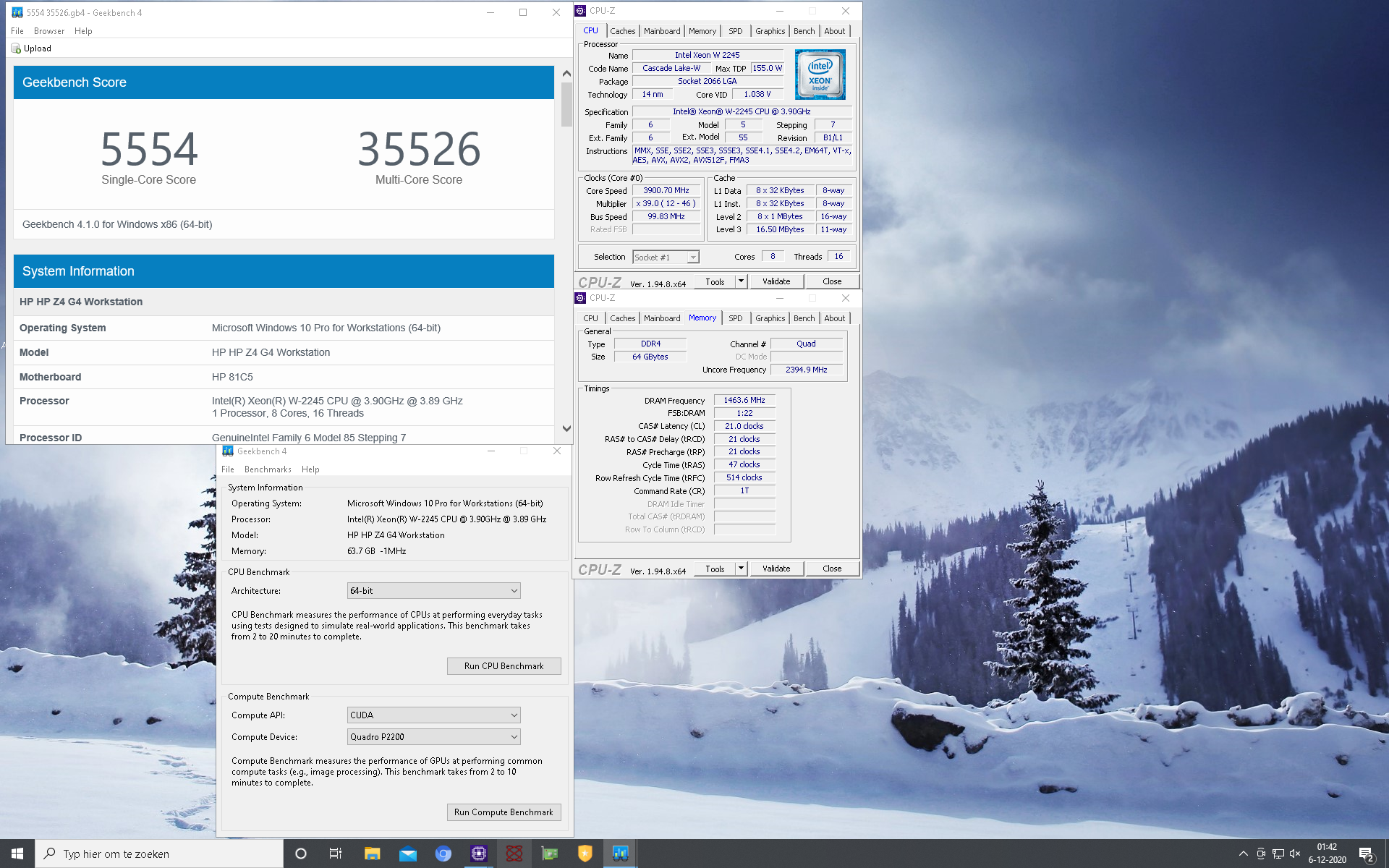Select the 5554 Single-Core Score value

149,149
